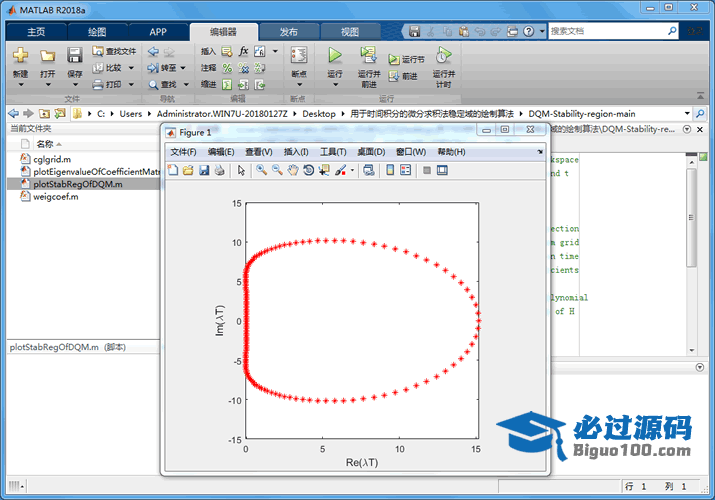Click the Help question mark icon
This screenshot has width=715, height=500.
(x=528, y=31)
